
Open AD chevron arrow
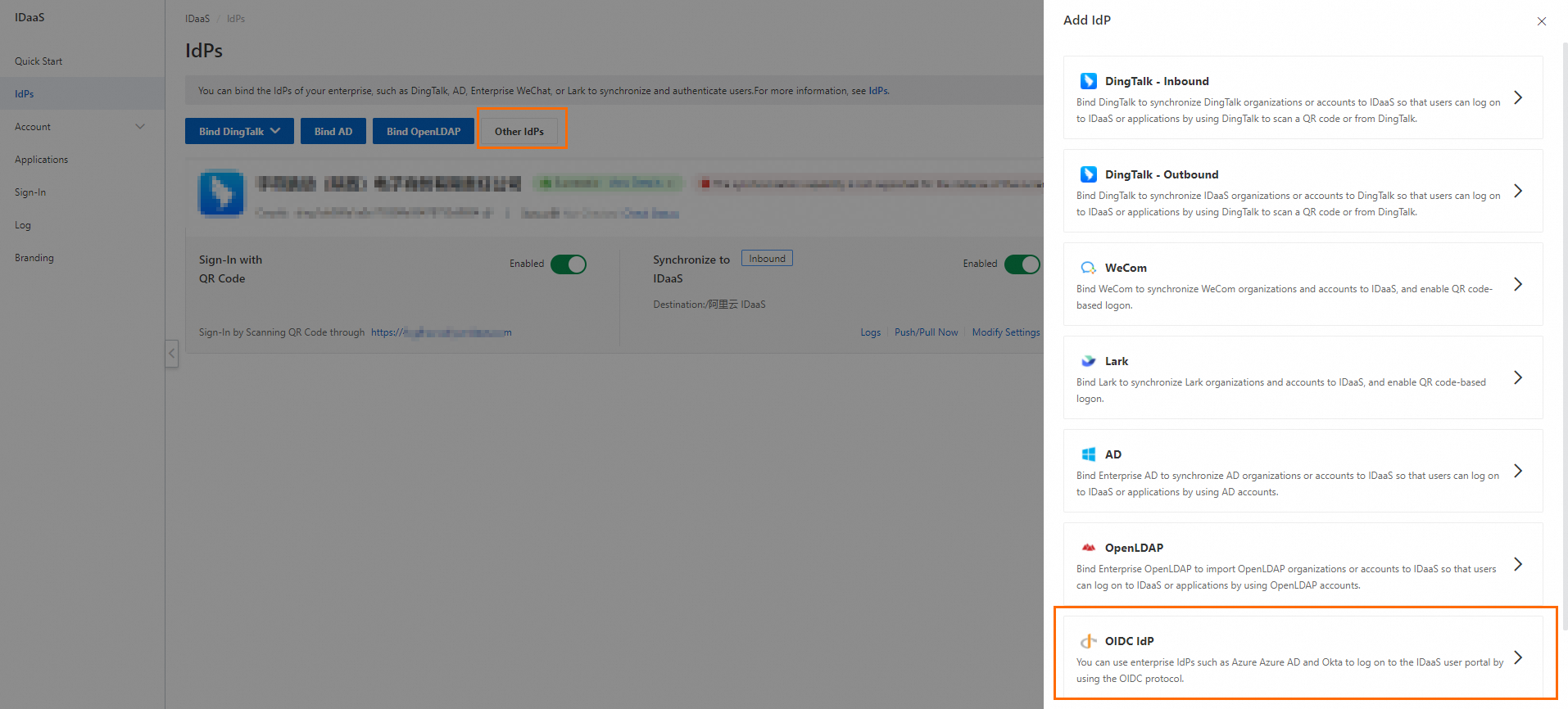coord(1518,471)
